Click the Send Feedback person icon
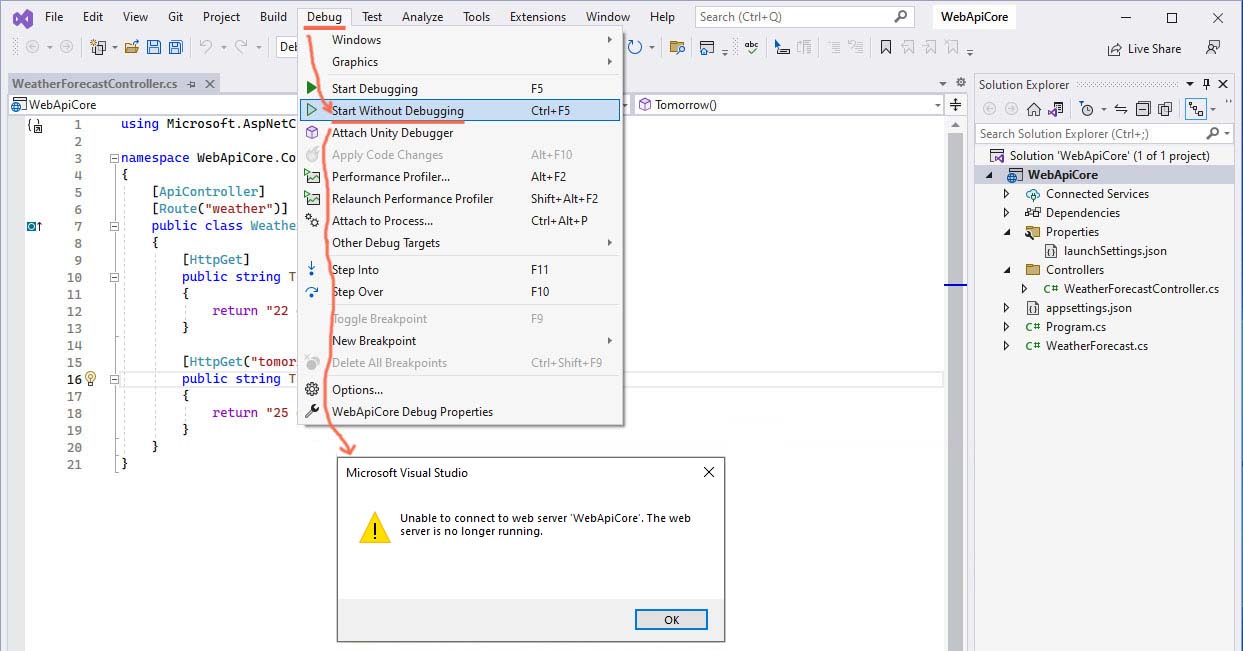 [1213, 47]
